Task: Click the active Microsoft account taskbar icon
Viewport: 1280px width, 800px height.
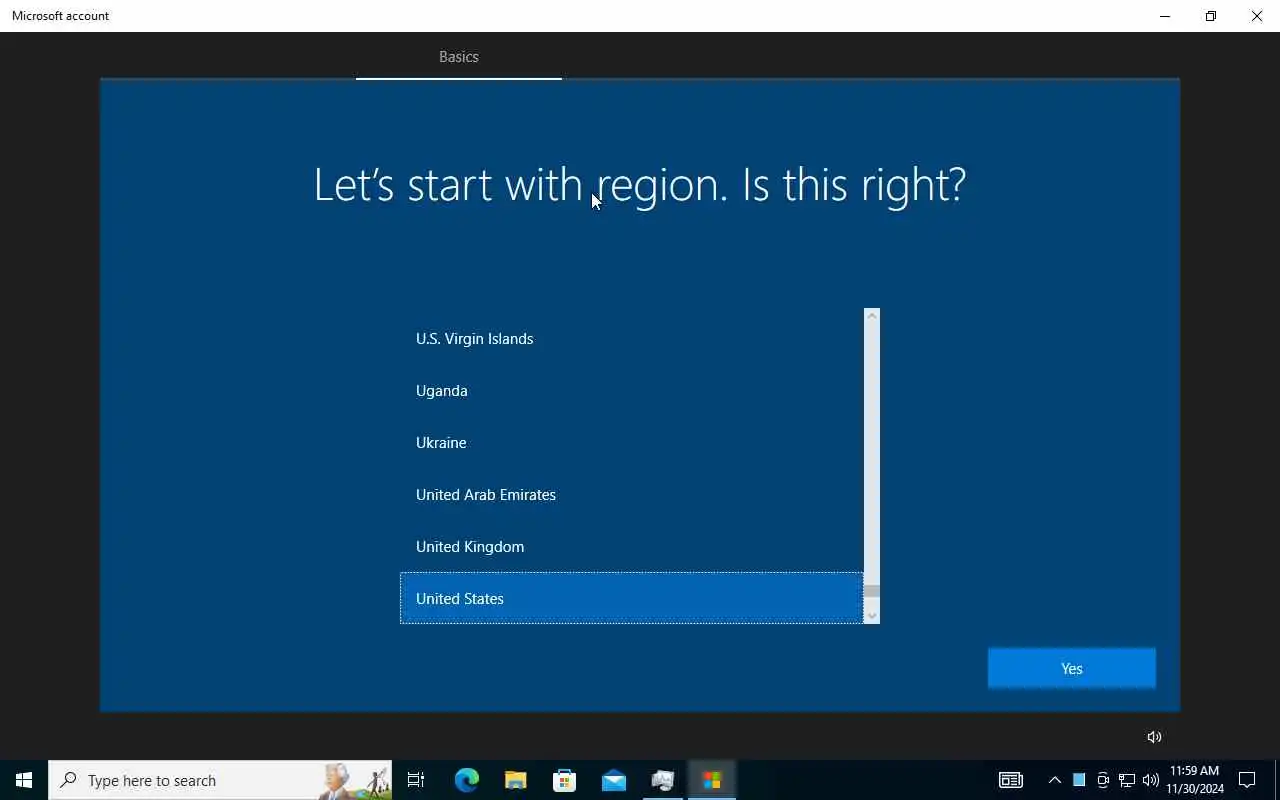Action: pos(712,780)
